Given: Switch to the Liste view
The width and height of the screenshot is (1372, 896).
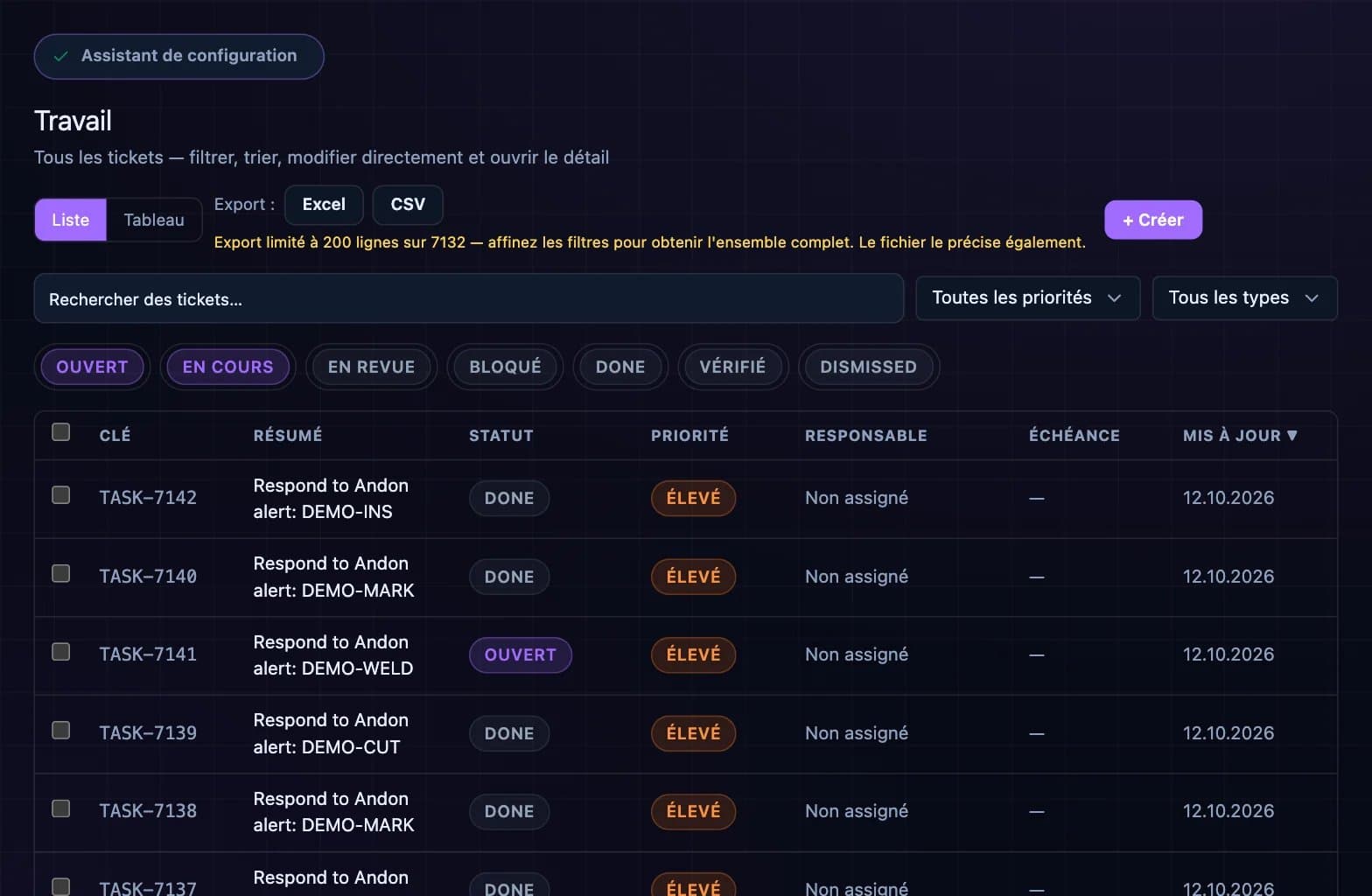Looking at the screenshot, I should pyautogui.click(x=70, y=220).
